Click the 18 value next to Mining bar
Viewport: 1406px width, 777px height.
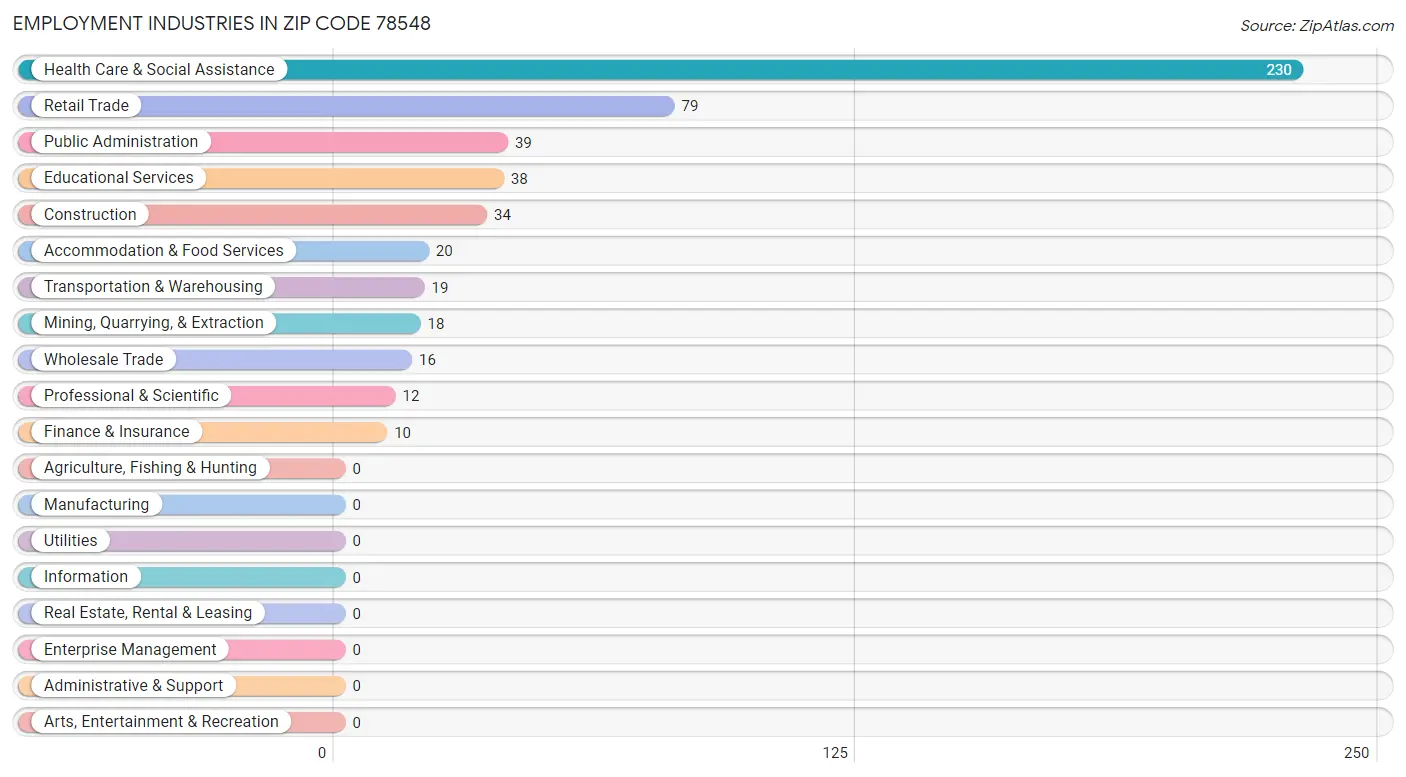coord(436,323)
